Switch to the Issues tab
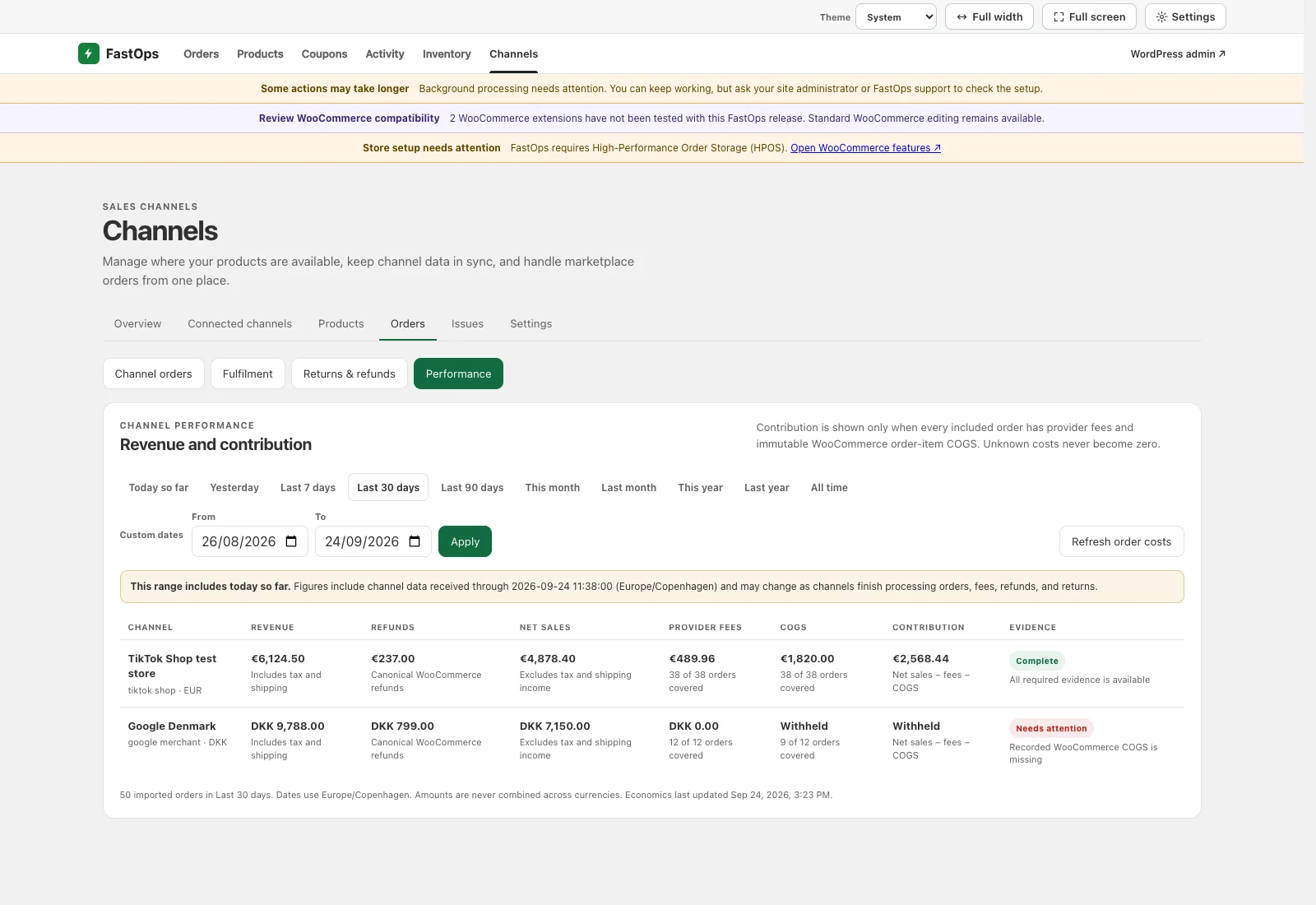 coord(467,324)
